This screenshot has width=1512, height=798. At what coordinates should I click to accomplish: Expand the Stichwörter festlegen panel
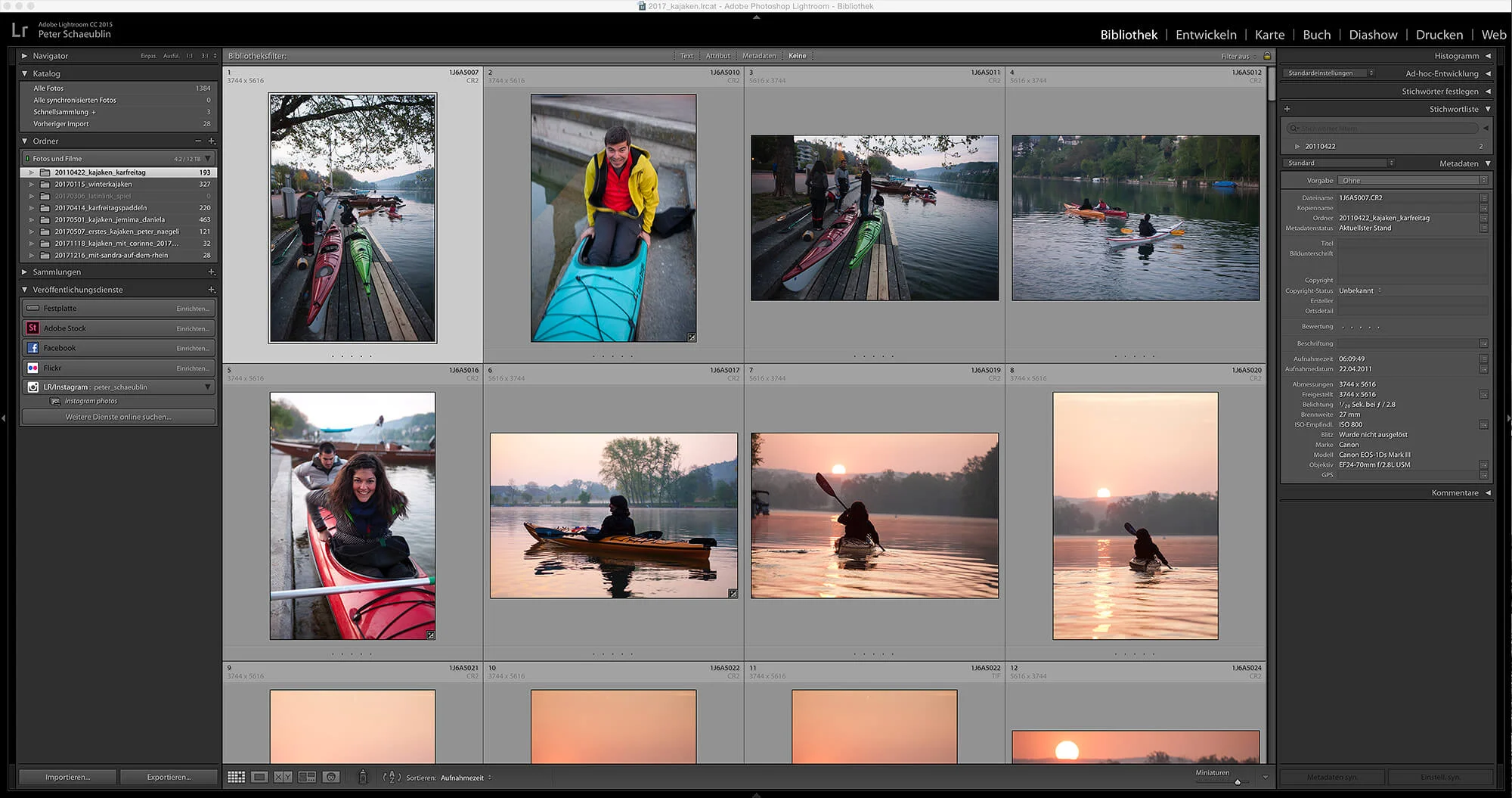(1488, 92)
